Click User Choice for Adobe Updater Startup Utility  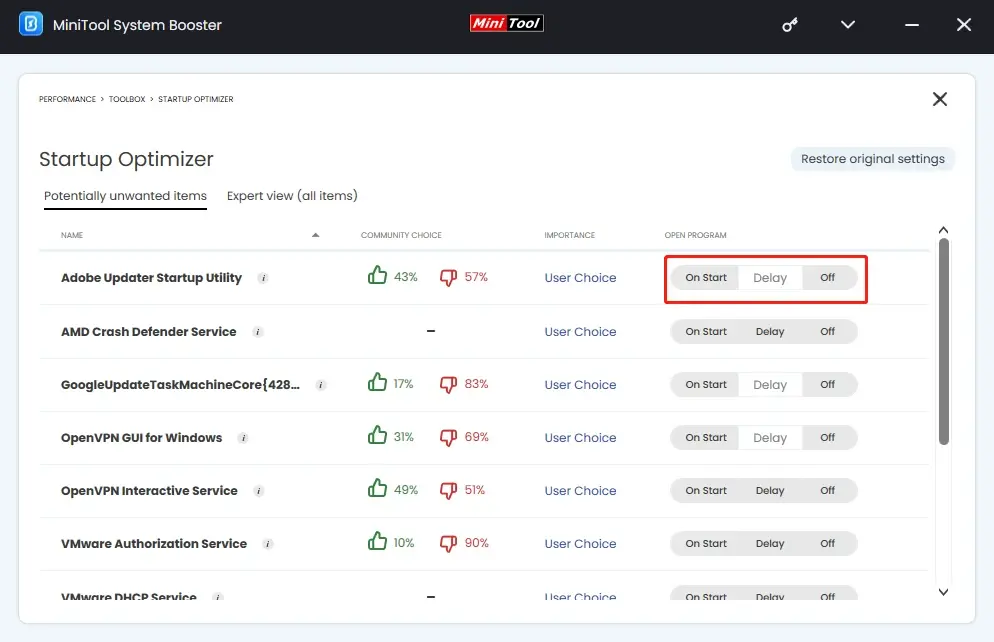point(580,278)
